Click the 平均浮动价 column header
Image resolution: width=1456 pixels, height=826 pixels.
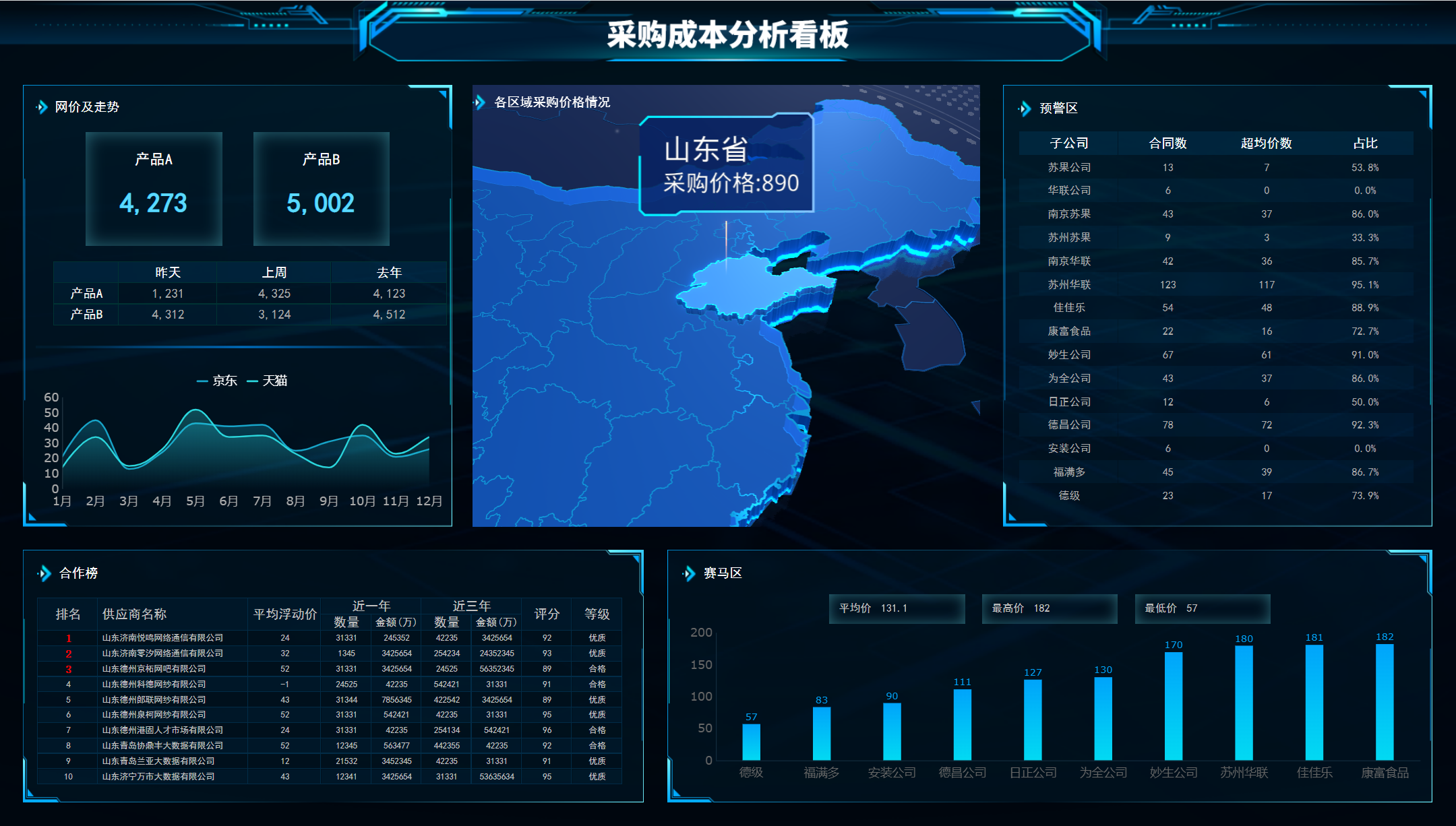[284, 614]
